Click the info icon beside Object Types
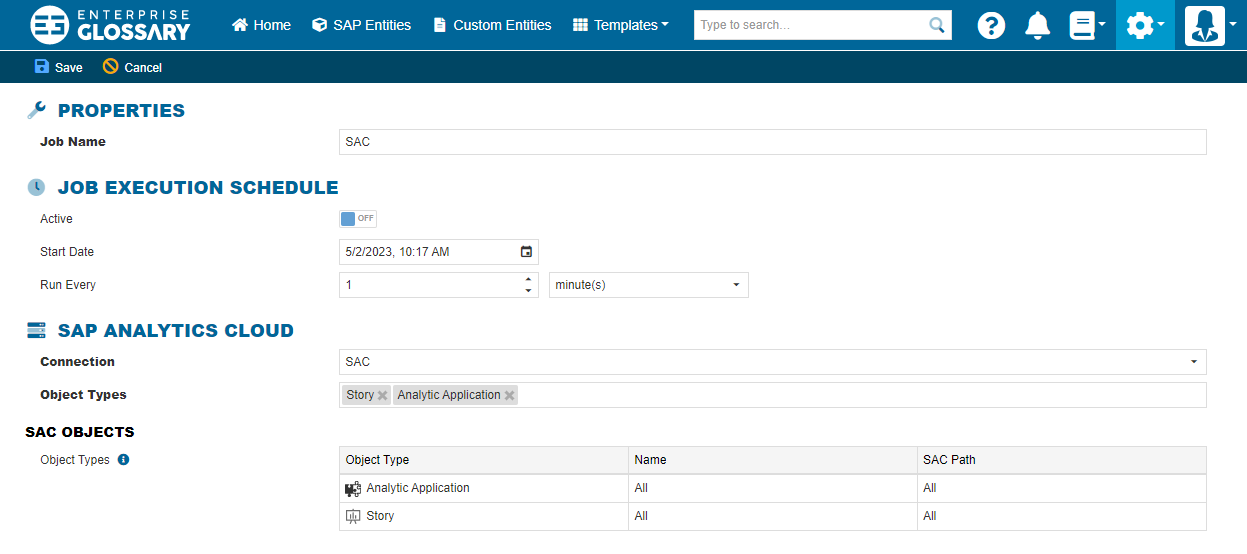Viewport: 1247px width, 554px height. [x=124, y=460]
